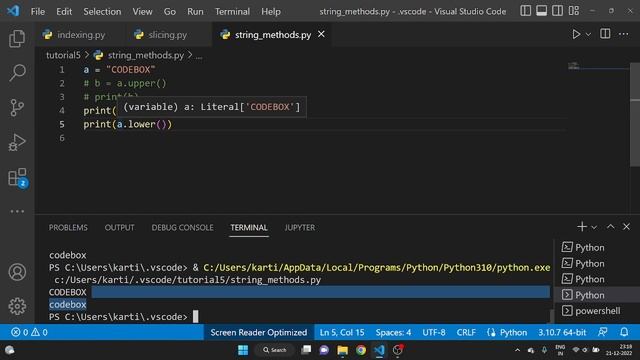Open the Go menu

click(x=170, y=11)
